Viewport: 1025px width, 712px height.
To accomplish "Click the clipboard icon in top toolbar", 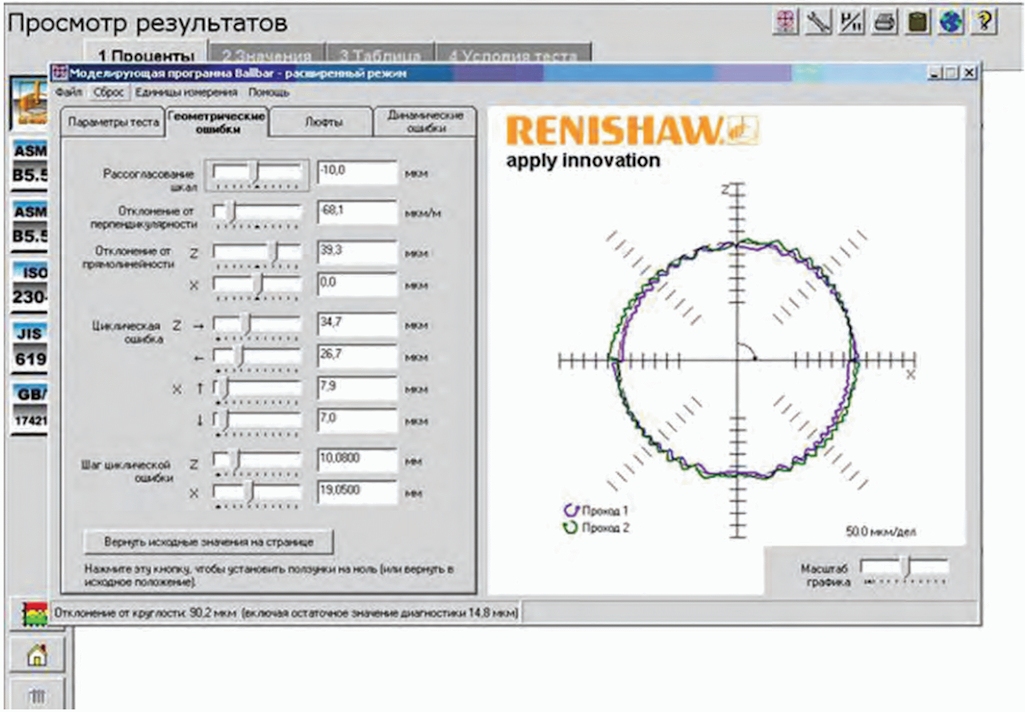I will coord(918,22).
